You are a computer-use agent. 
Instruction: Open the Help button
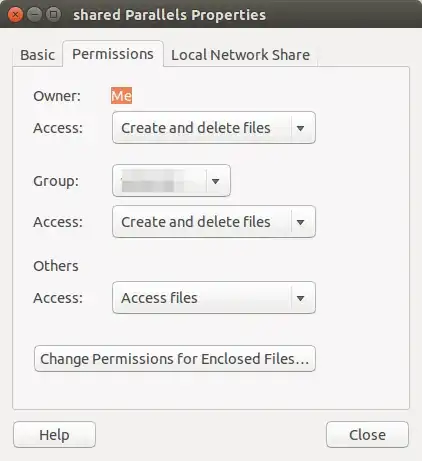tap(54, 435)
